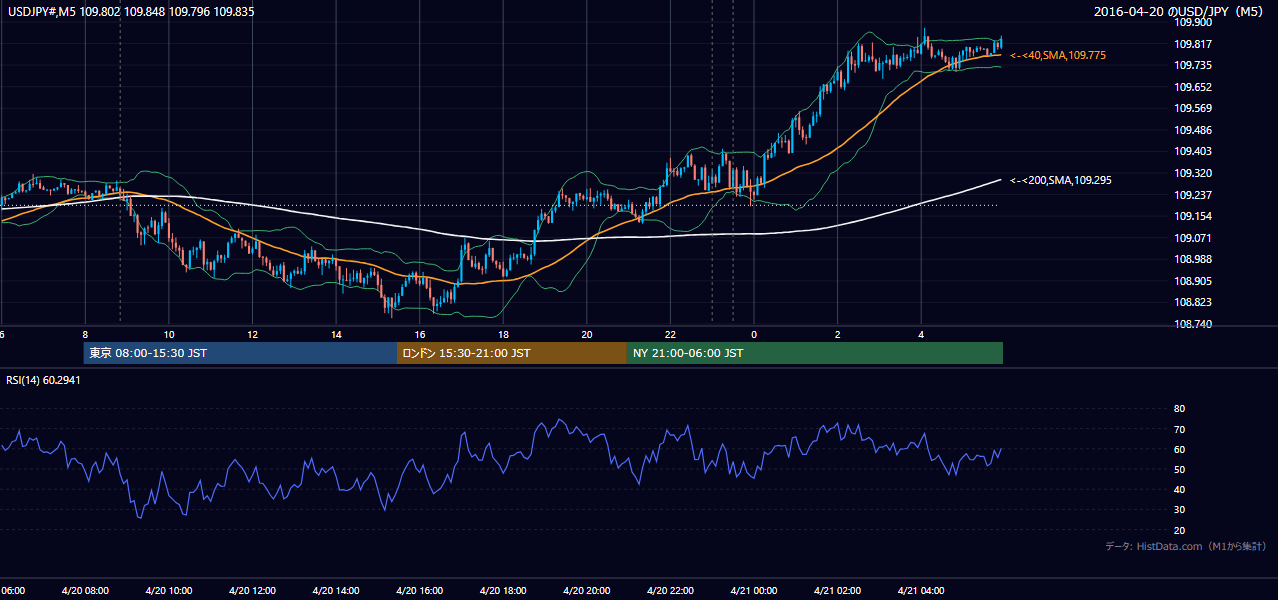1278x600 pixels.
Task: Click the 4/20 20:00 date axis label
Action: [x=586, y=590]
